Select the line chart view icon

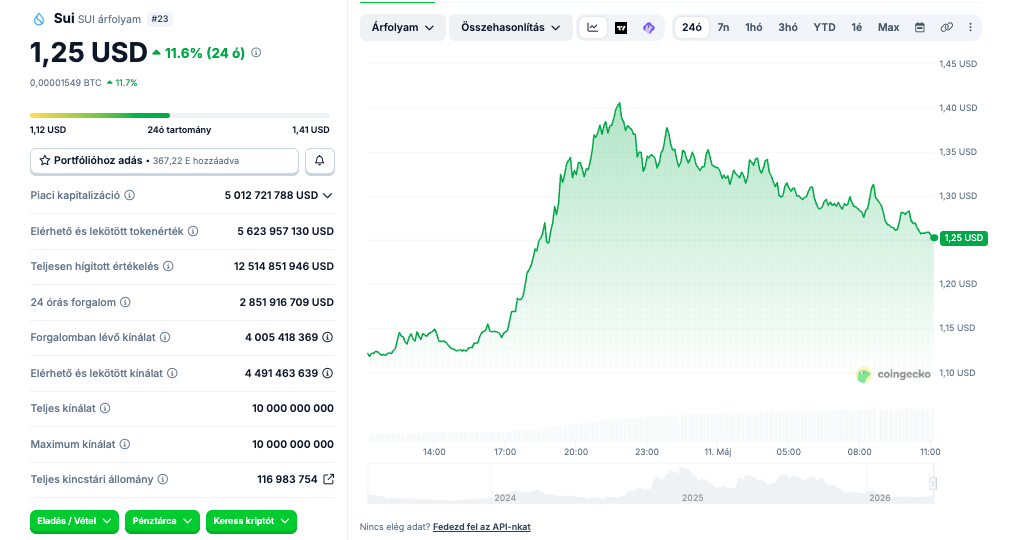(x=593, y=27)
